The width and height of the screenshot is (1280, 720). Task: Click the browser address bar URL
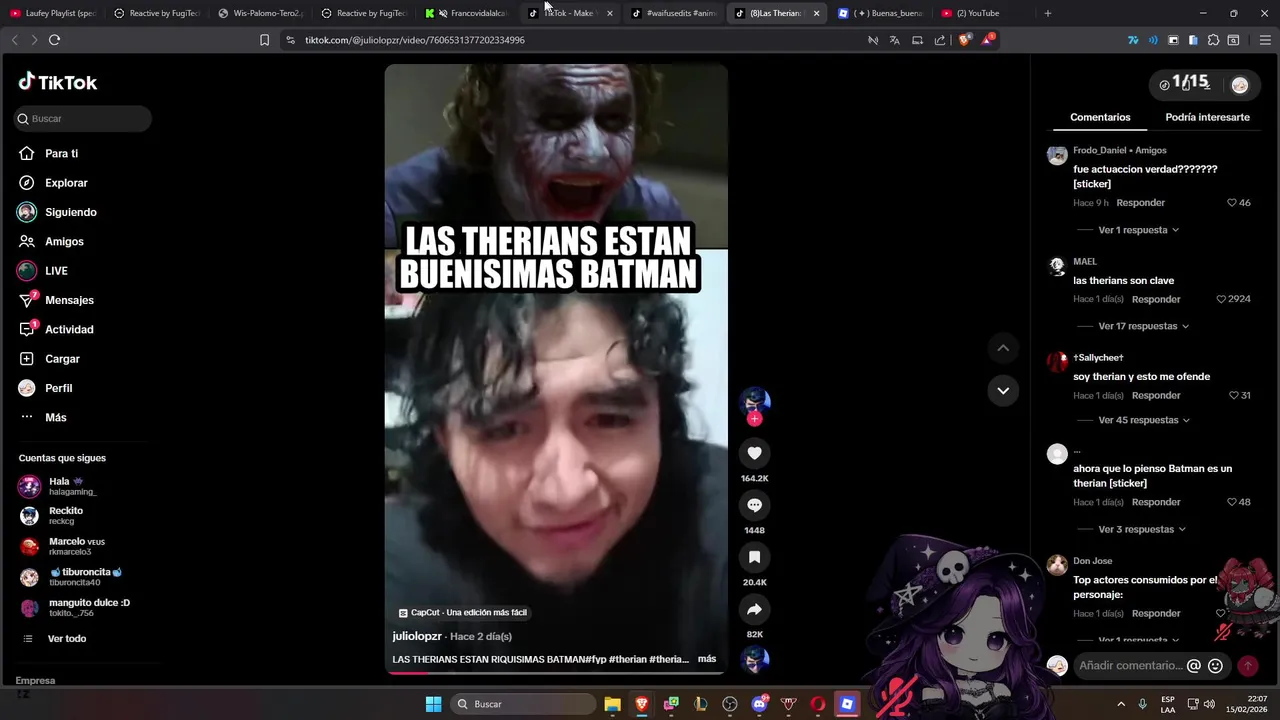415,40
